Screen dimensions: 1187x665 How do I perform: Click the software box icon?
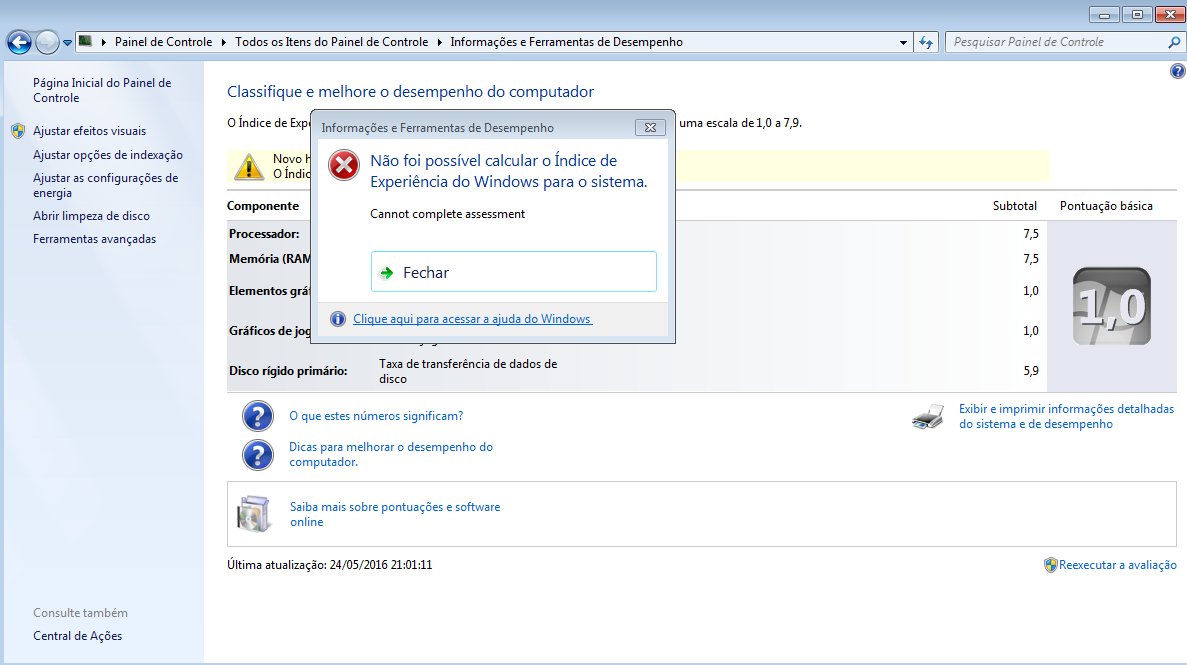(254, 514)
